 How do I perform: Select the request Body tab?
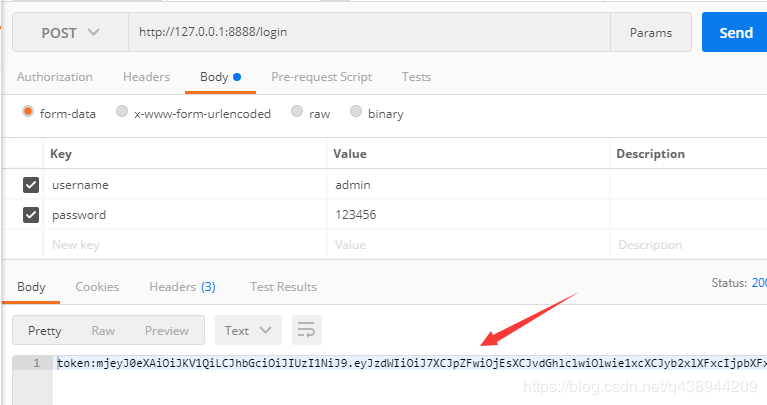(x=220, y=77)
